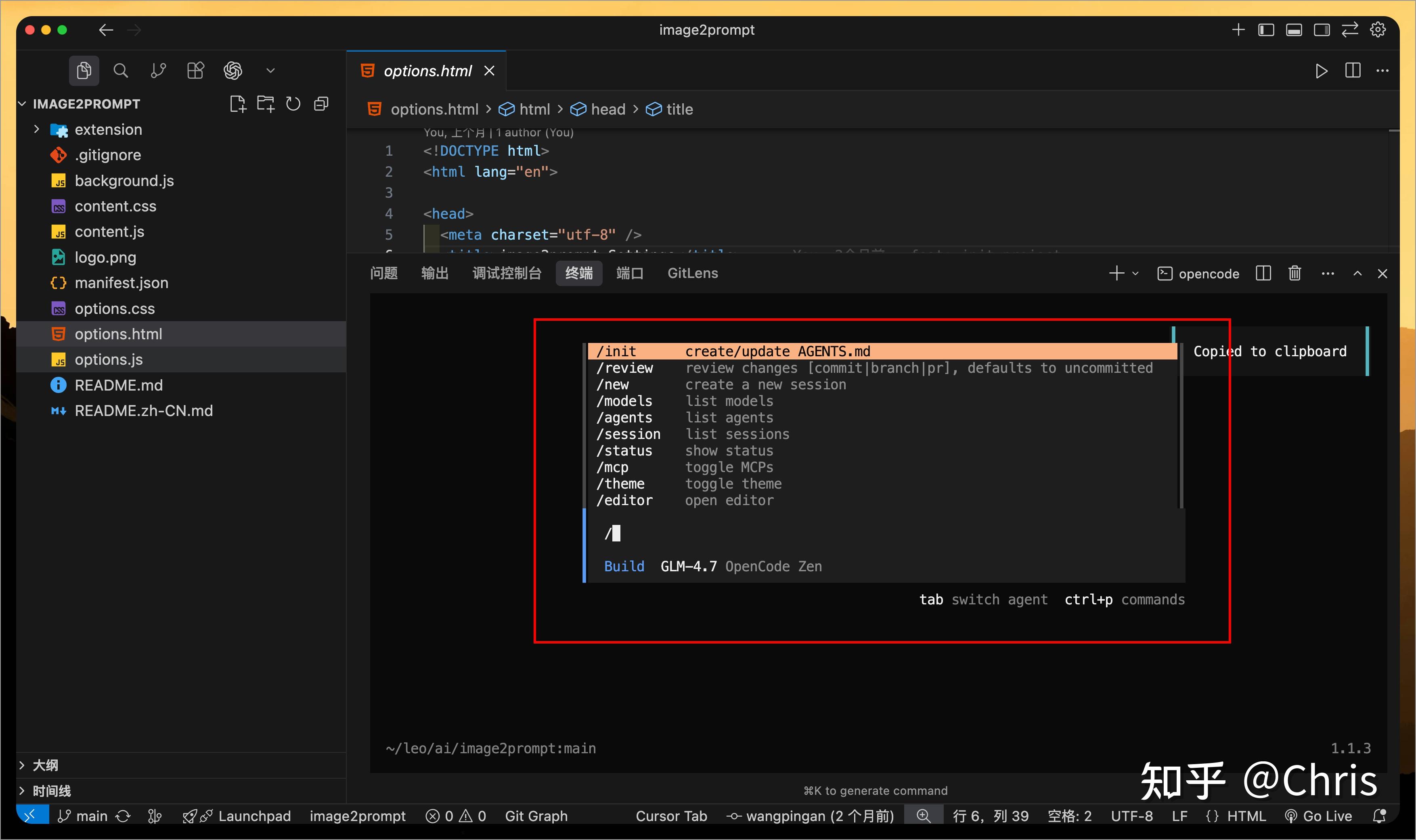Click the main branch in status bar

[82, 816]
